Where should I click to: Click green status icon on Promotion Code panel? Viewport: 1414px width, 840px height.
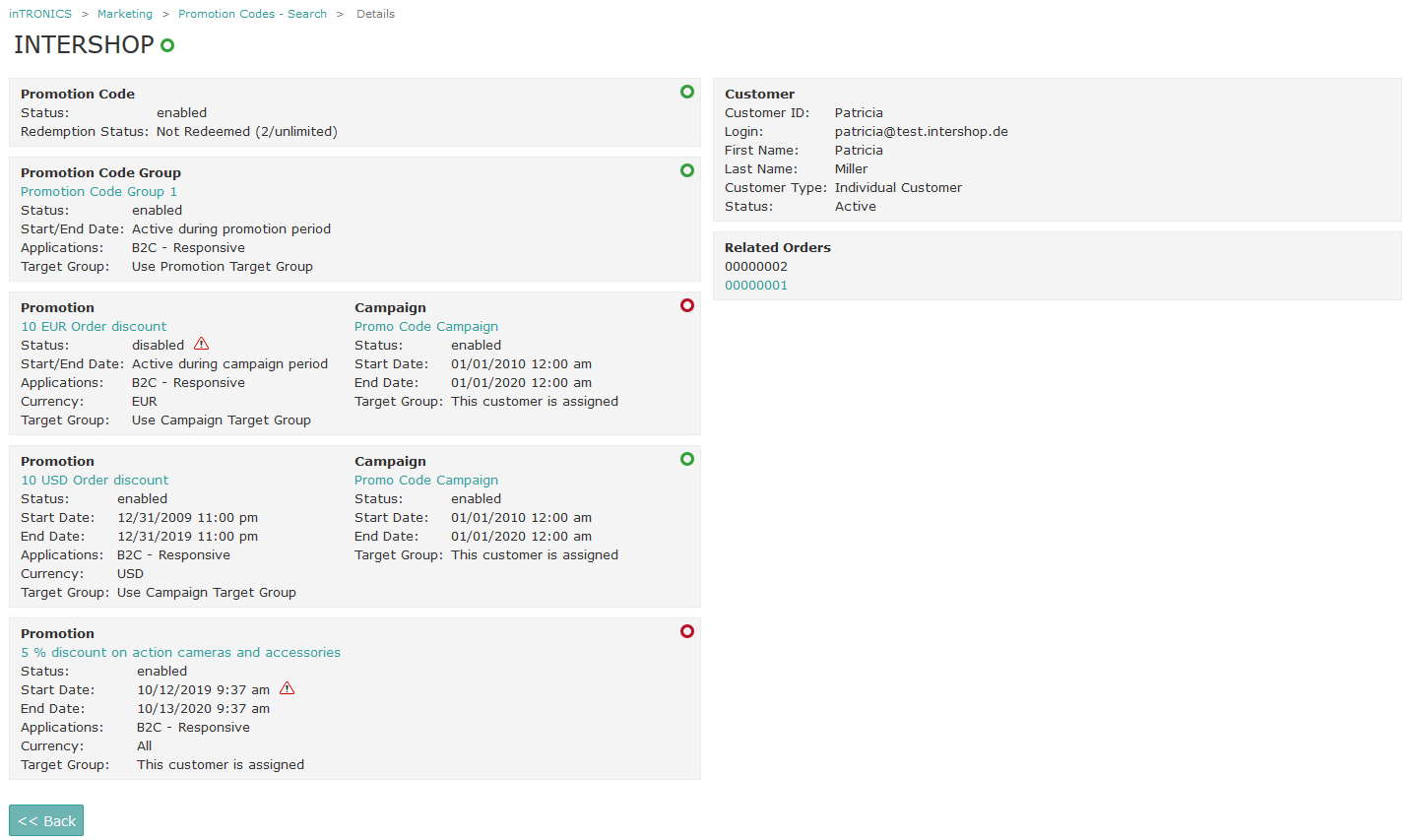click(686, 91)
